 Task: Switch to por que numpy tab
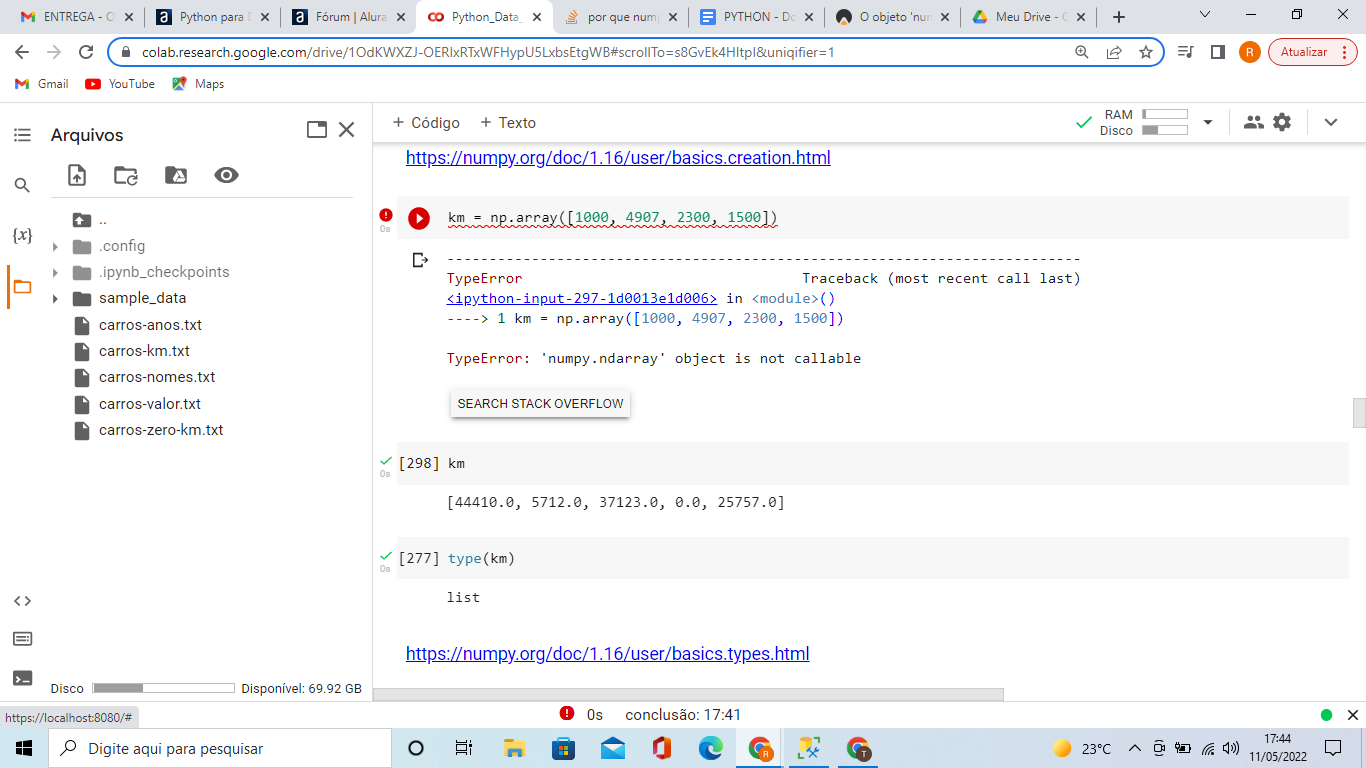(x=620, y=17)
